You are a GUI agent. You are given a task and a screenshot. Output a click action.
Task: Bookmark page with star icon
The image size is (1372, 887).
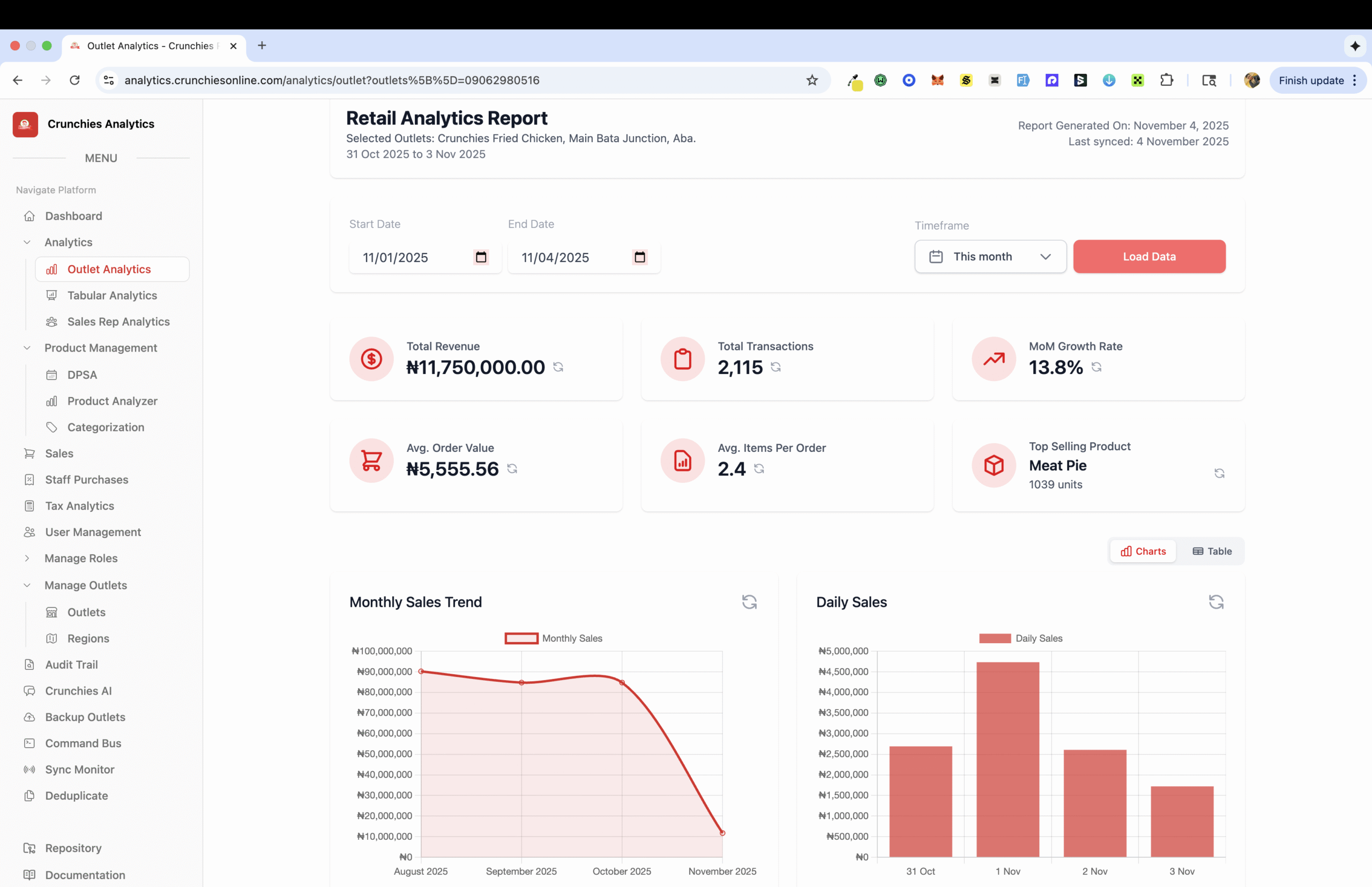pos(811,80)
